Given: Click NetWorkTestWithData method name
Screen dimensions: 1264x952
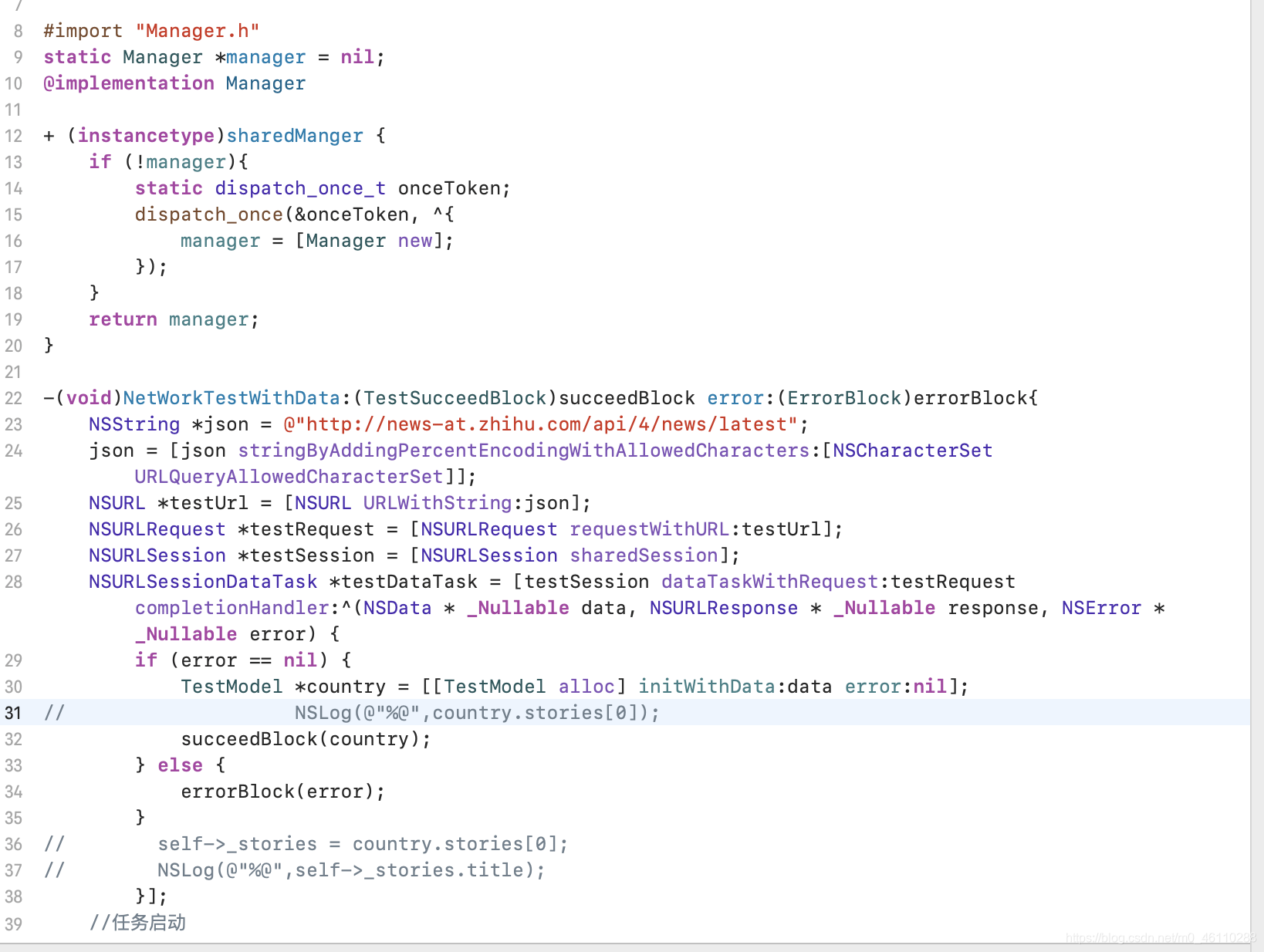Looking at the screenshot, I should [232, 398].
